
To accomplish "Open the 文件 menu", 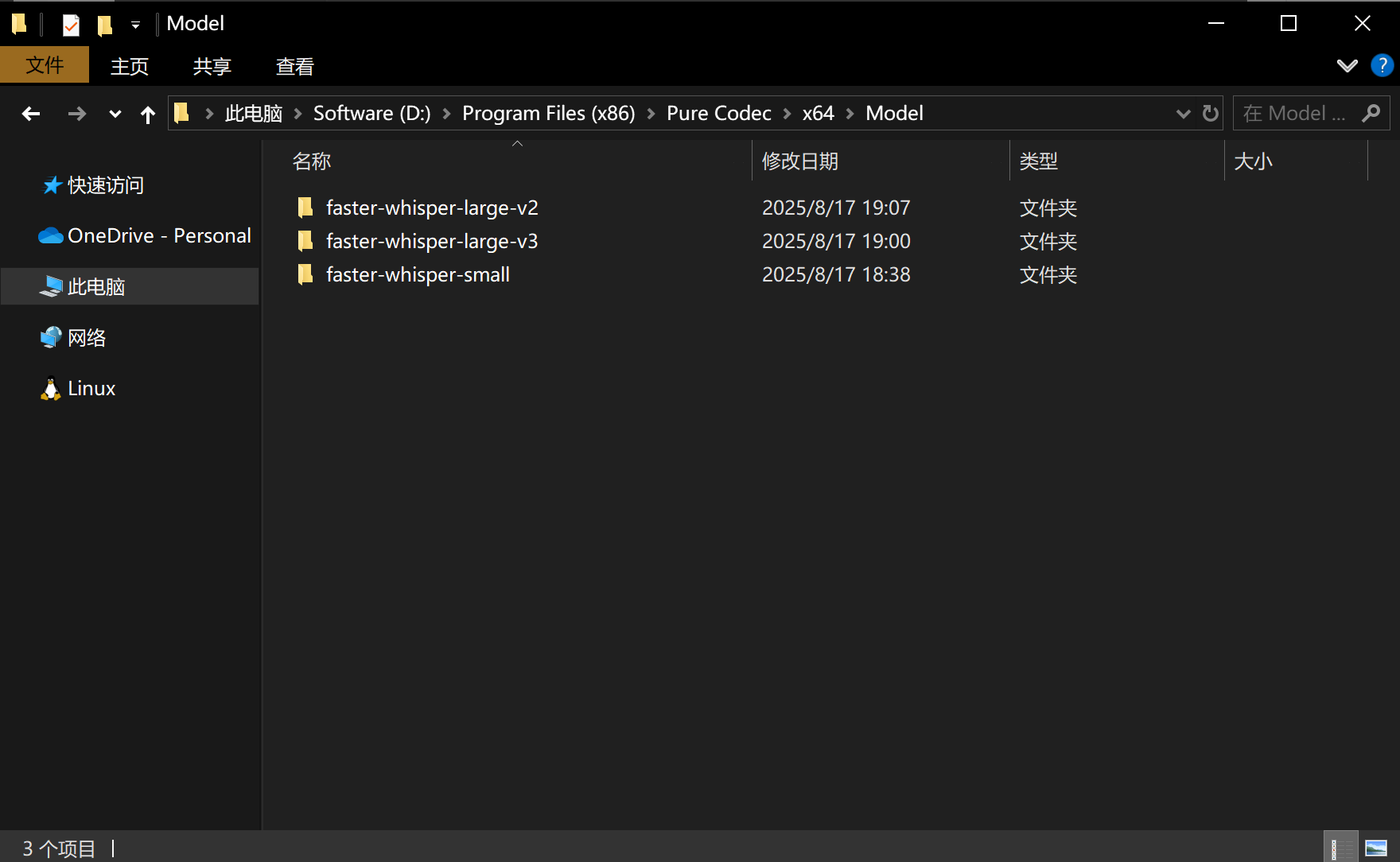I will point(45,65).
